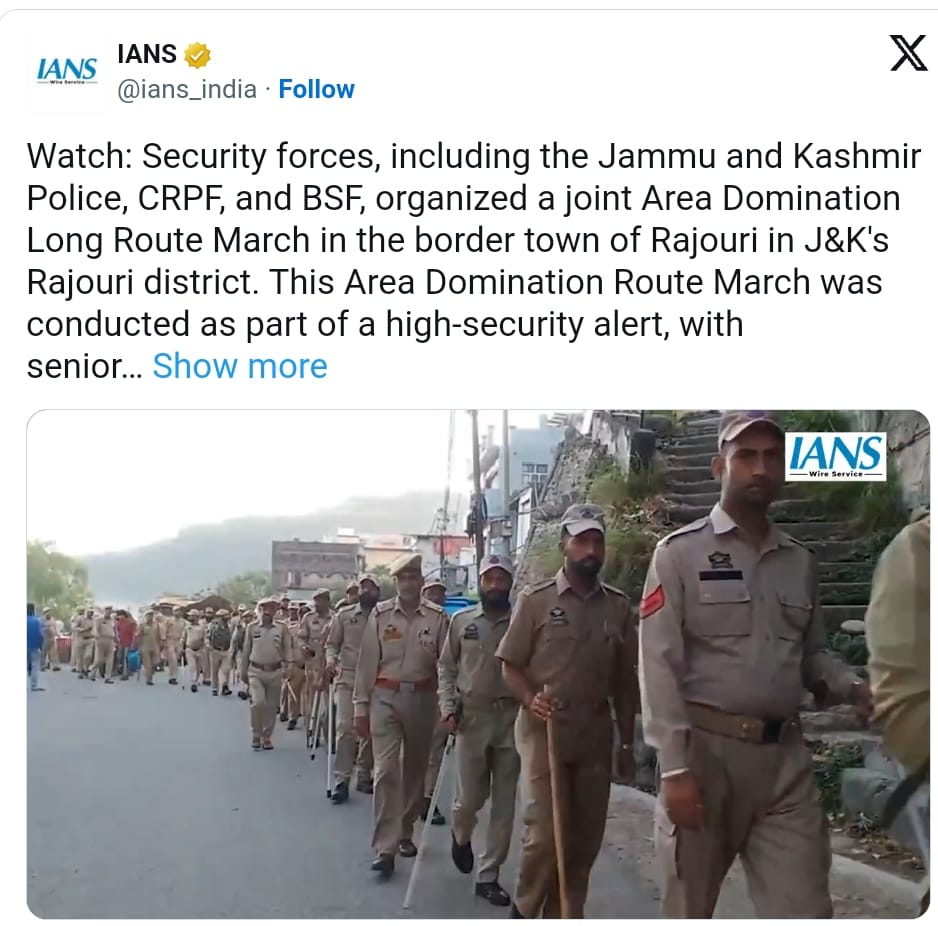Open the IANS profile avatar logo
The width and height of the screenshot is (938, 926).
click(x=66, y=72)
